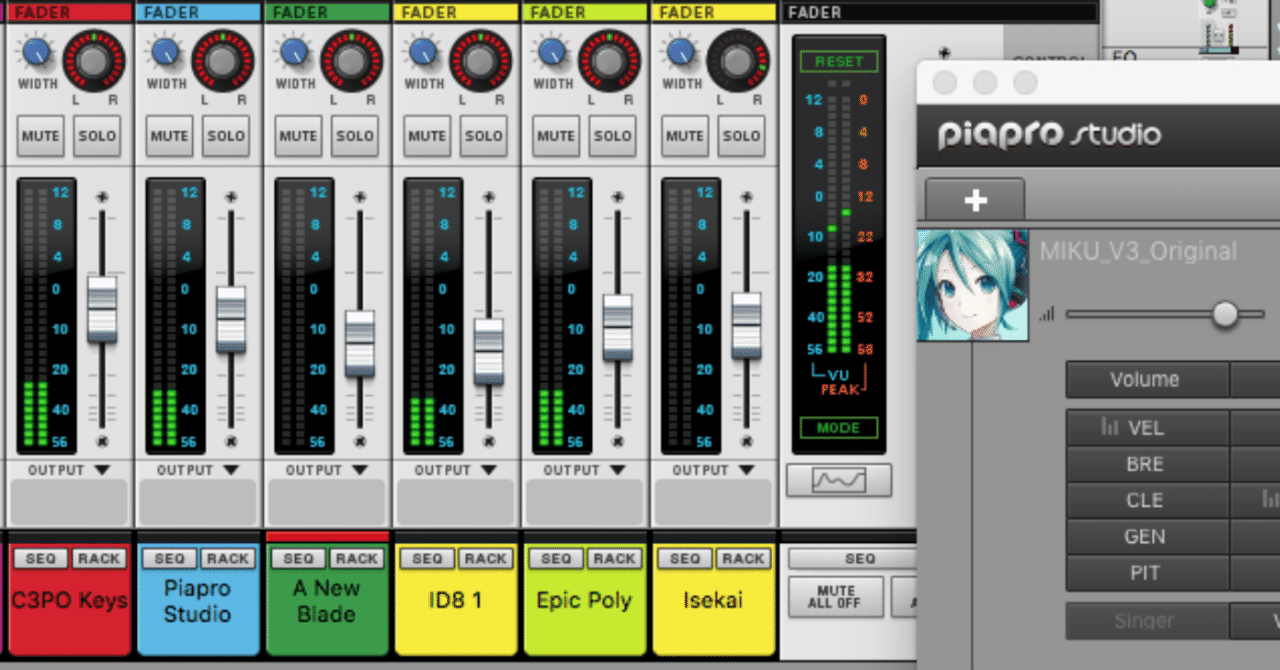Image resolution: width=1280 pixels, height=670 pixels.
Task: Show Epic Poly in the sequencer
Action: pyautogui.click(x=557, y=559)
